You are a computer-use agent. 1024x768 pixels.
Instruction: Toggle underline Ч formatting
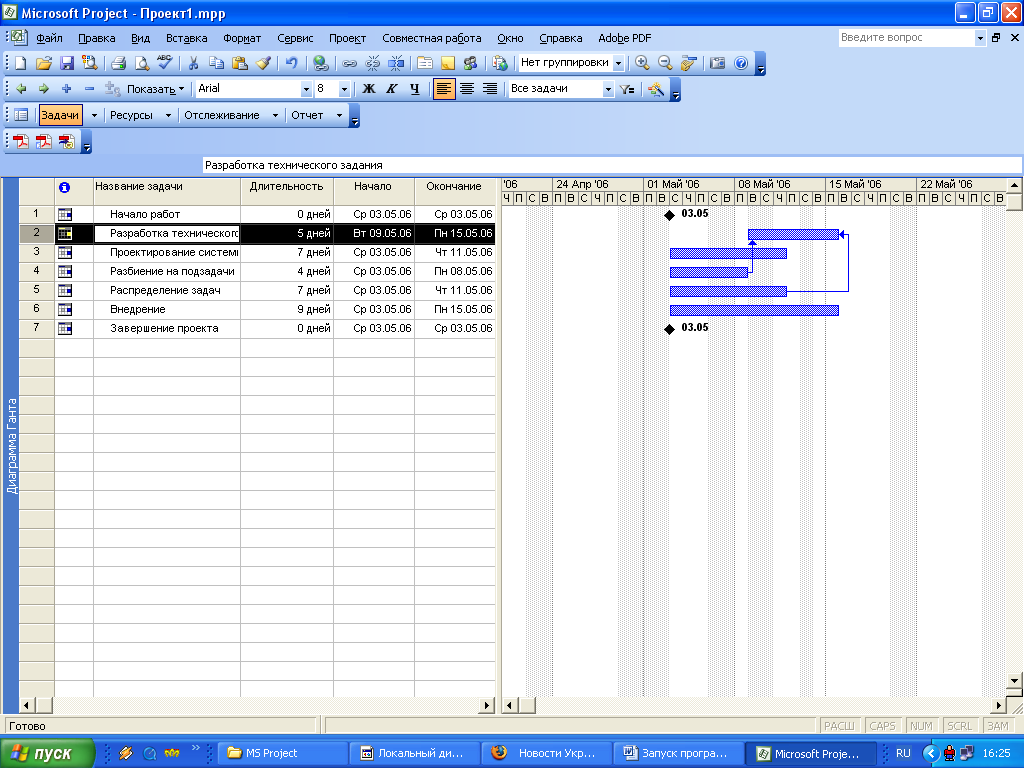415,89
